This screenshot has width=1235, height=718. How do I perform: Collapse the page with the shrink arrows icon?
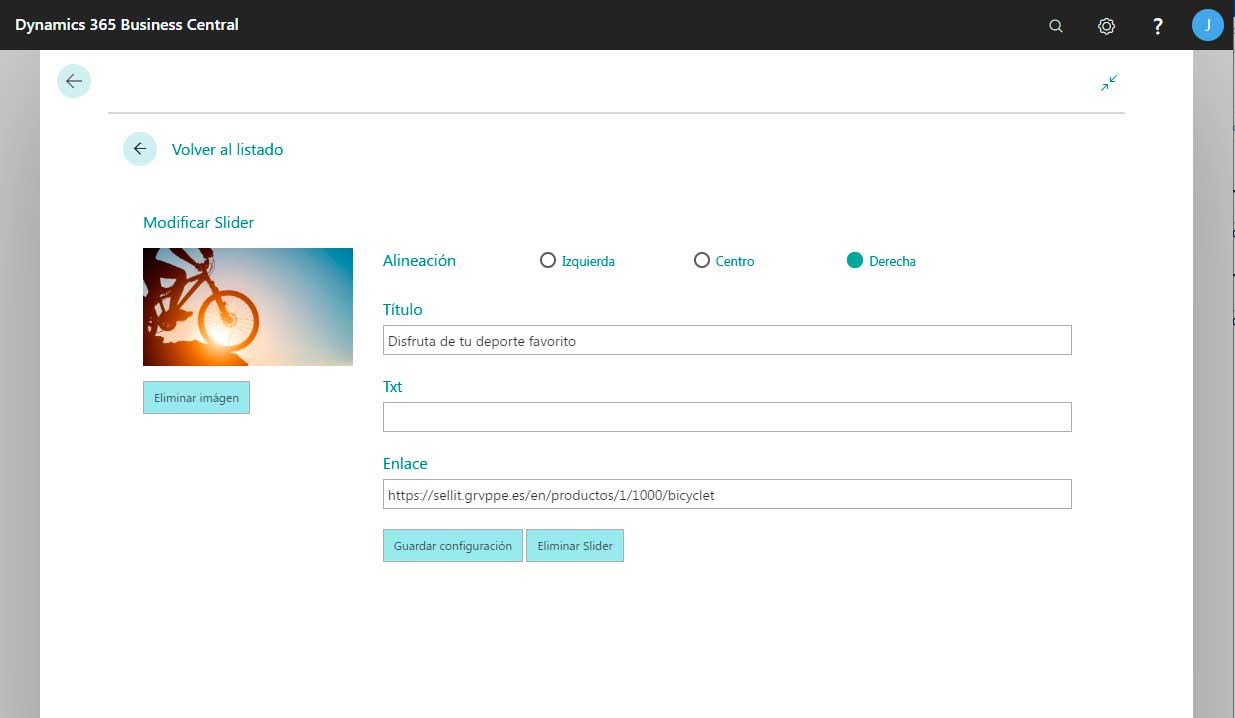tap(1109, 83)
